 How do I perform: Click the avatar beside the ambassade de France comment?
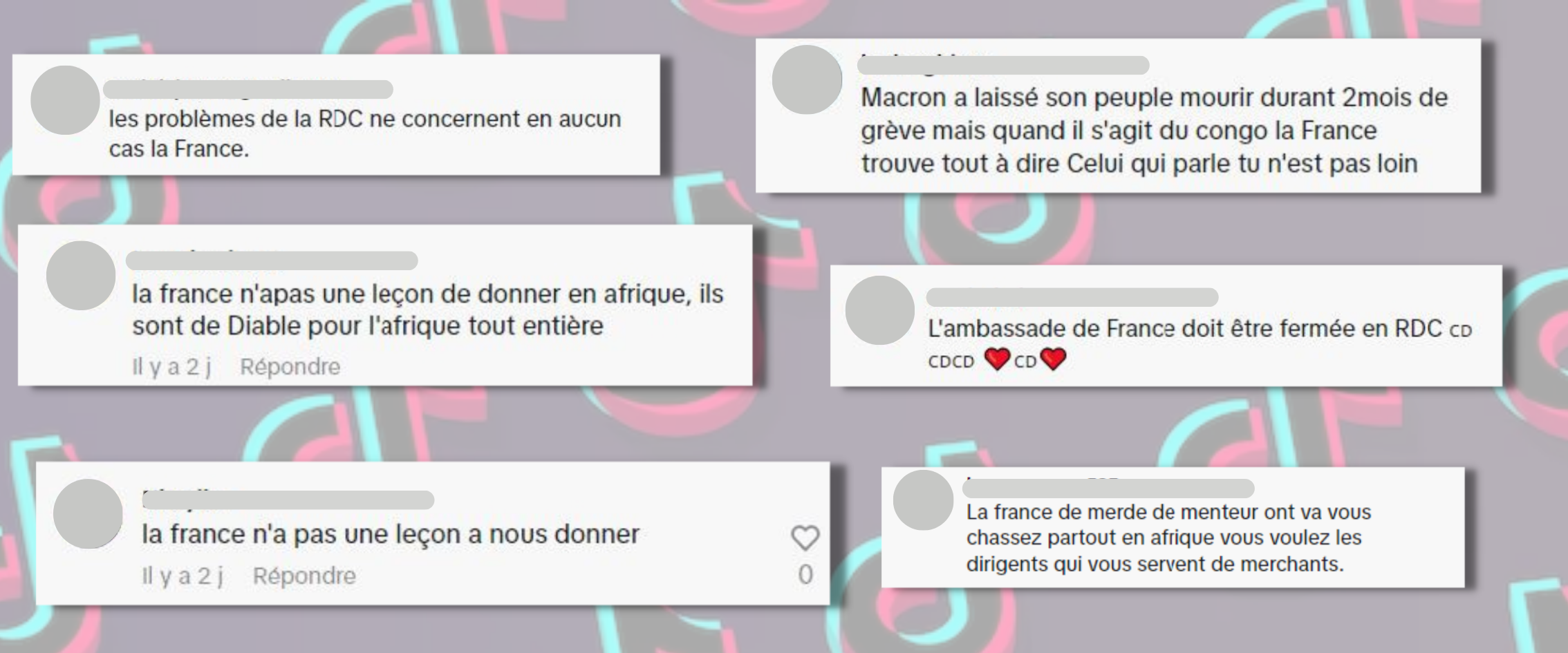880,310
